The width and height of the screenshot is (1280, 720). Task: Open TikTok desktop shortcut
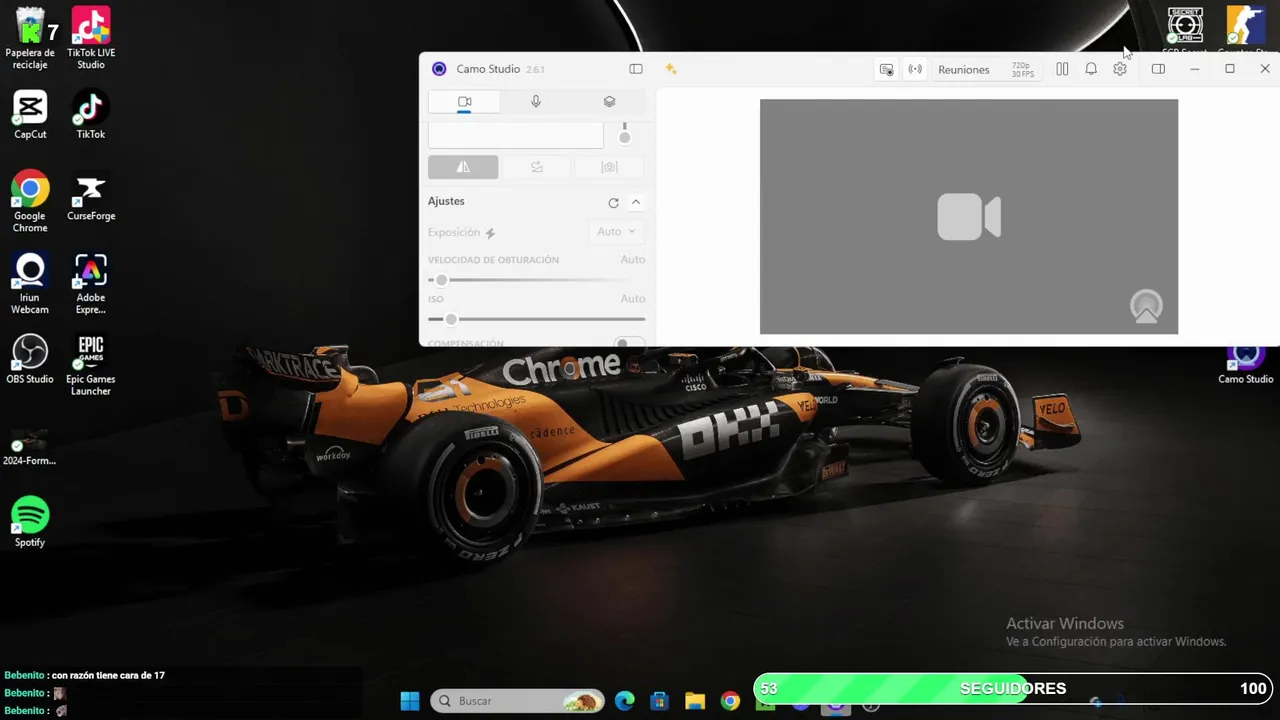(x=91, y=115)
